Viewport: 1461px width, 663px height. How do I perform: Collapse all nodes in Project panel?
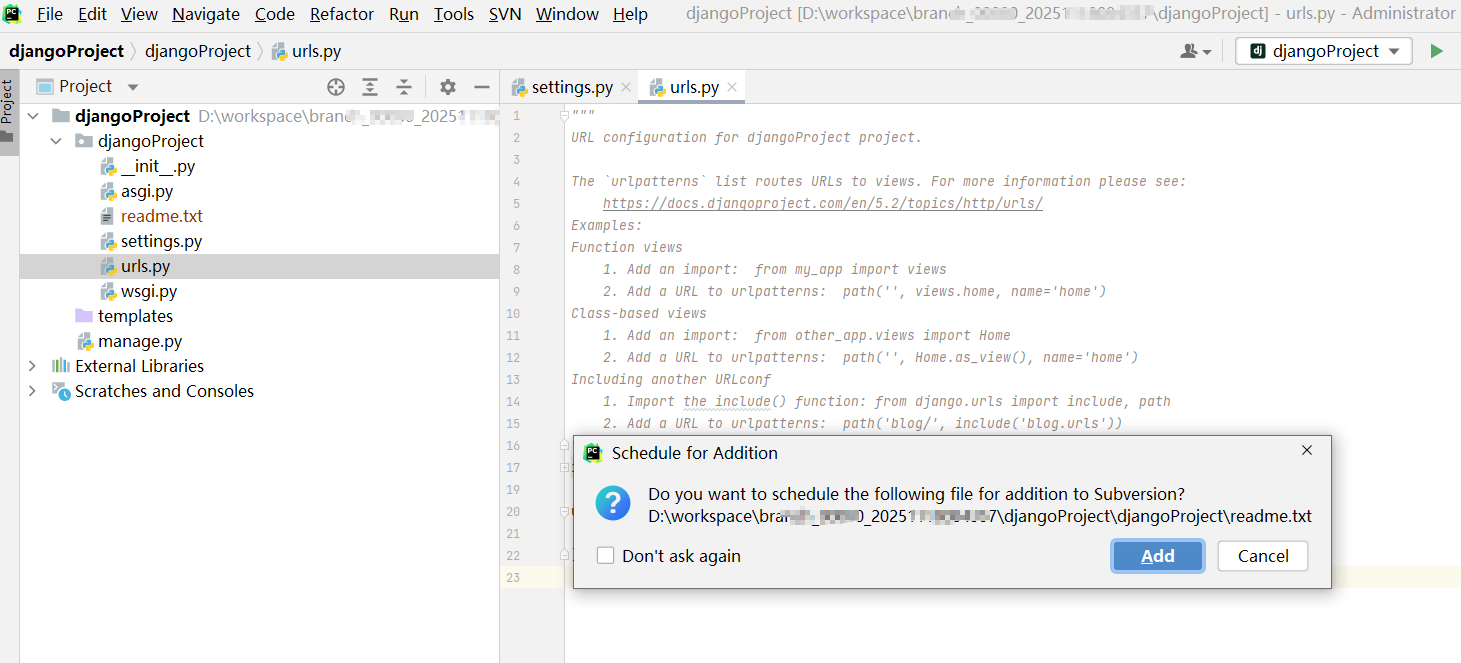[404, 87]
